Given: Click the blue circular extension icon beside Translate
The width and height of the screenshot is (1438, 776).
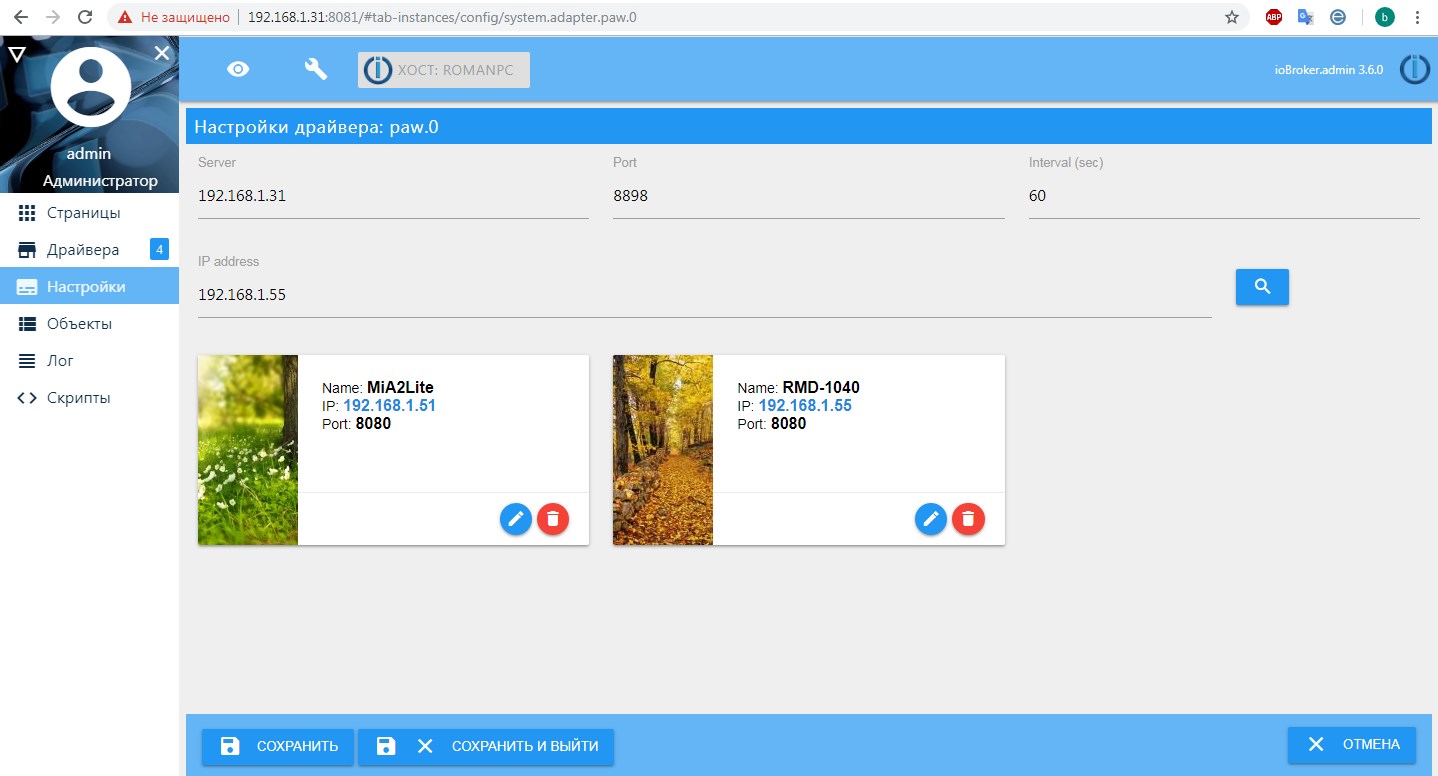Looking at the screenshot, I should point(1338,17).
